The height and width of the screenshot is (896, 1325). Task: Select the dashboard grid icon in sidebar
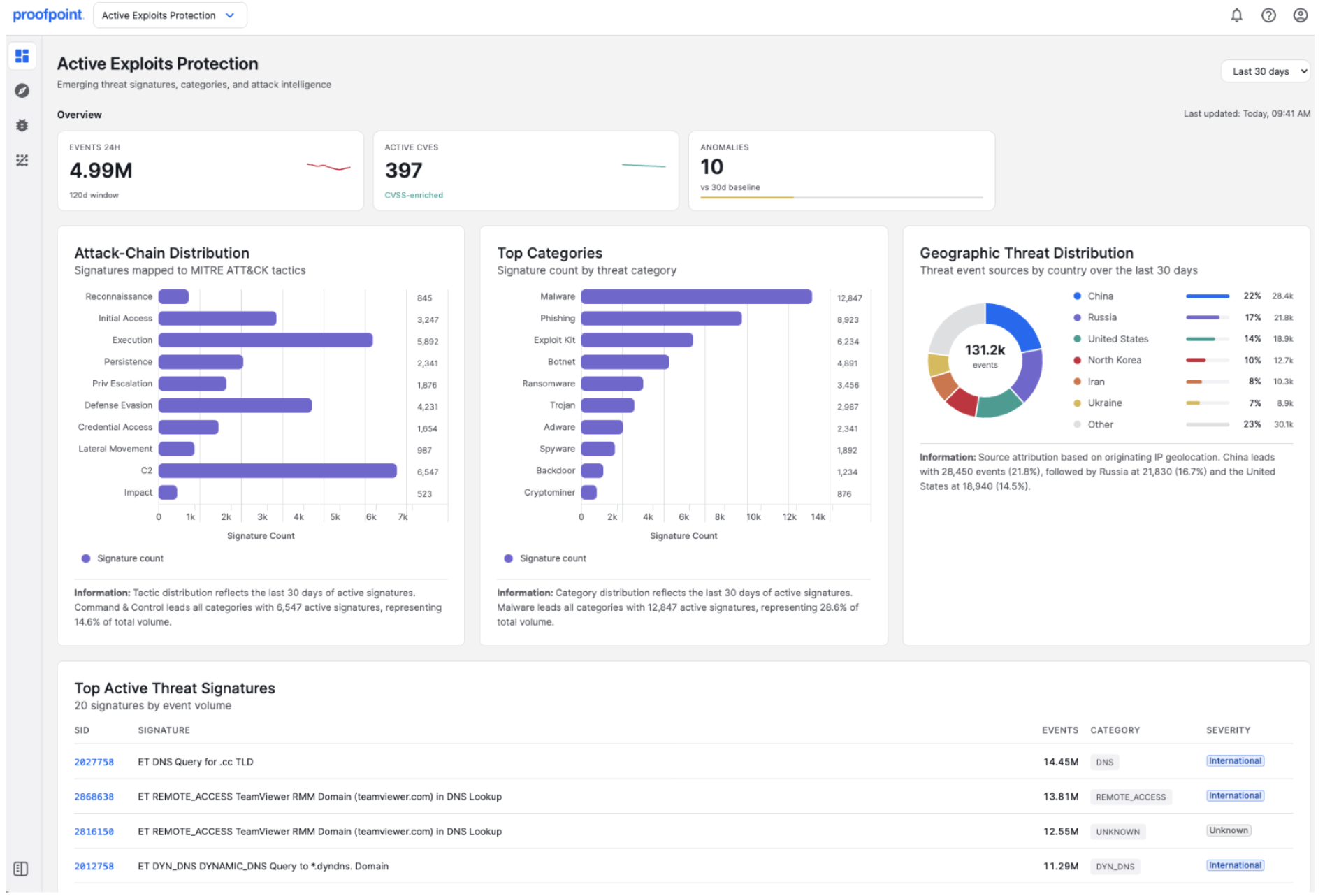click(x=22, y=56)
